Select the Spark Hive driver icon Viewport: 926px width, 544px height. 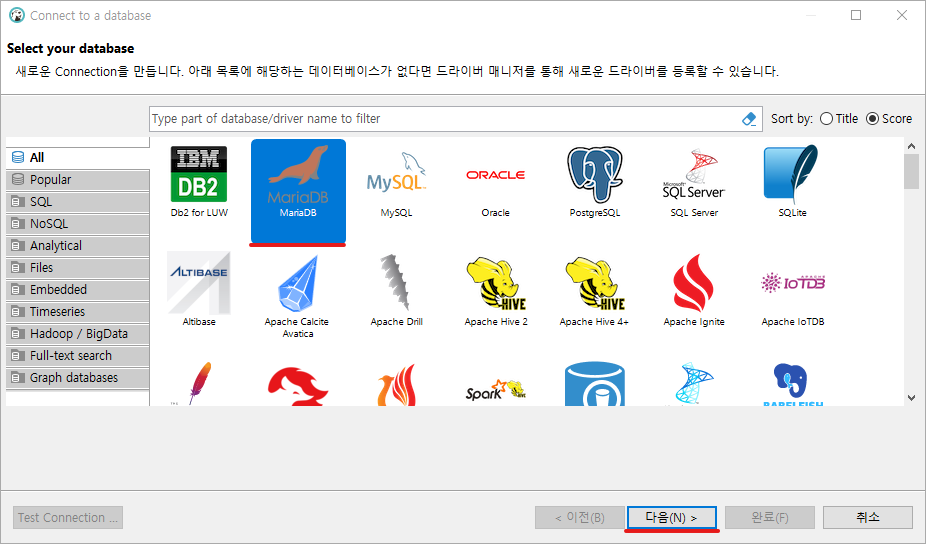coord(495,390)
